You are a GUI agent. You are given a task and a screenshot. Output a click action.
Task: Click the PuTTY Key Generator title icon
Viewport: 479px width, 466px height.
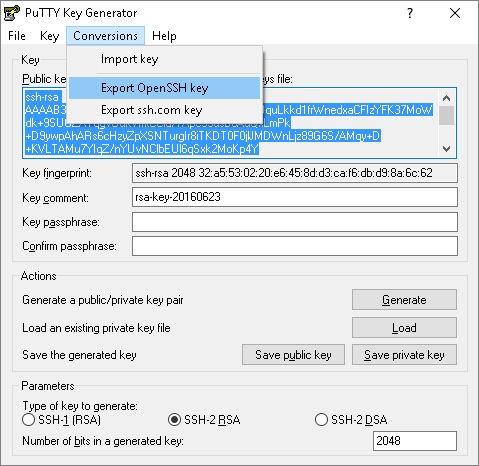[x=12, y=13]
